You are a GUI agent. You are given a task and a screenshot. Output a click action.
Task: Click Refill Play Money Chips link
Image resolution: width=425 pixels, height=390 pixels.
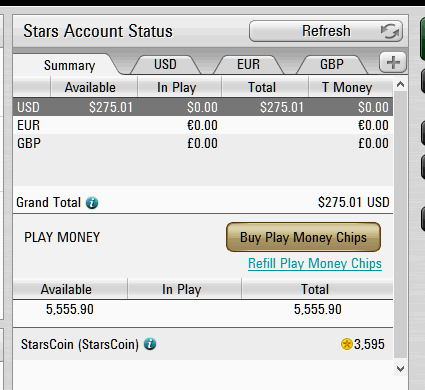point(315,264)
